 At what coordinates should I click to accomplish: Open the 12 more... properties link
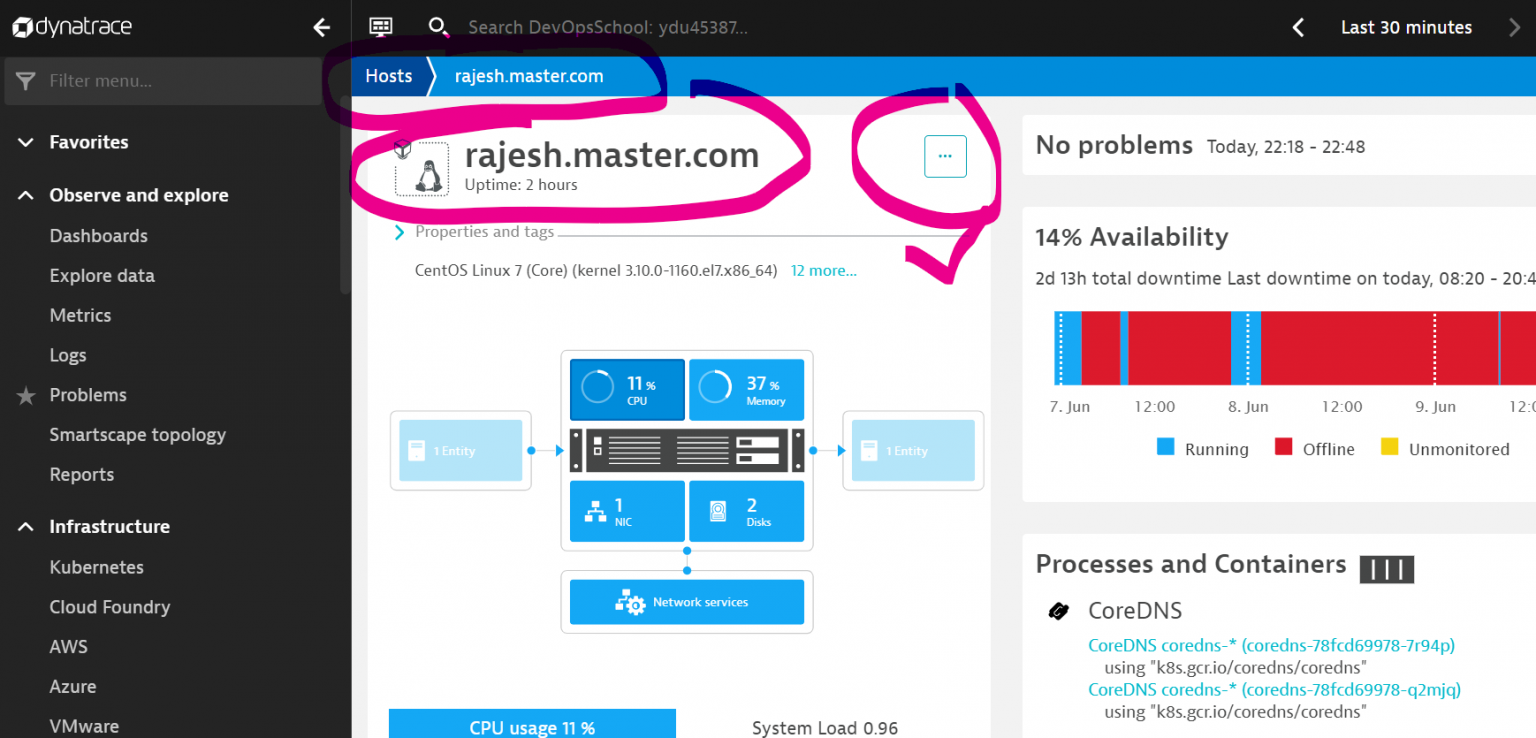click(823, 271)
